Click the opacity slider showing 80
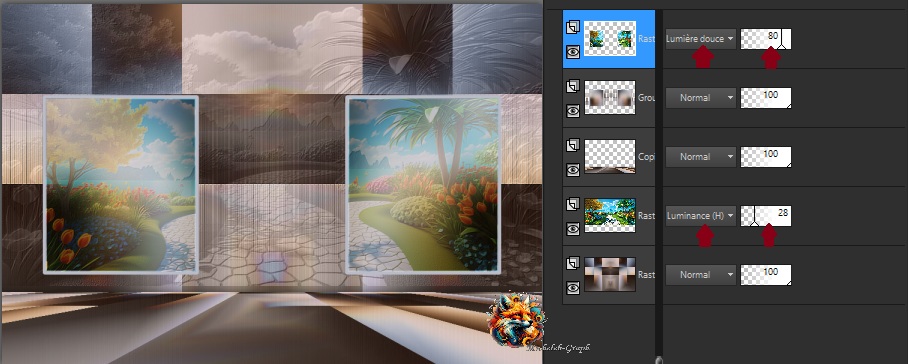Image resolution: width=908 pixels, height=364 pixels. (x=766, y=39)
